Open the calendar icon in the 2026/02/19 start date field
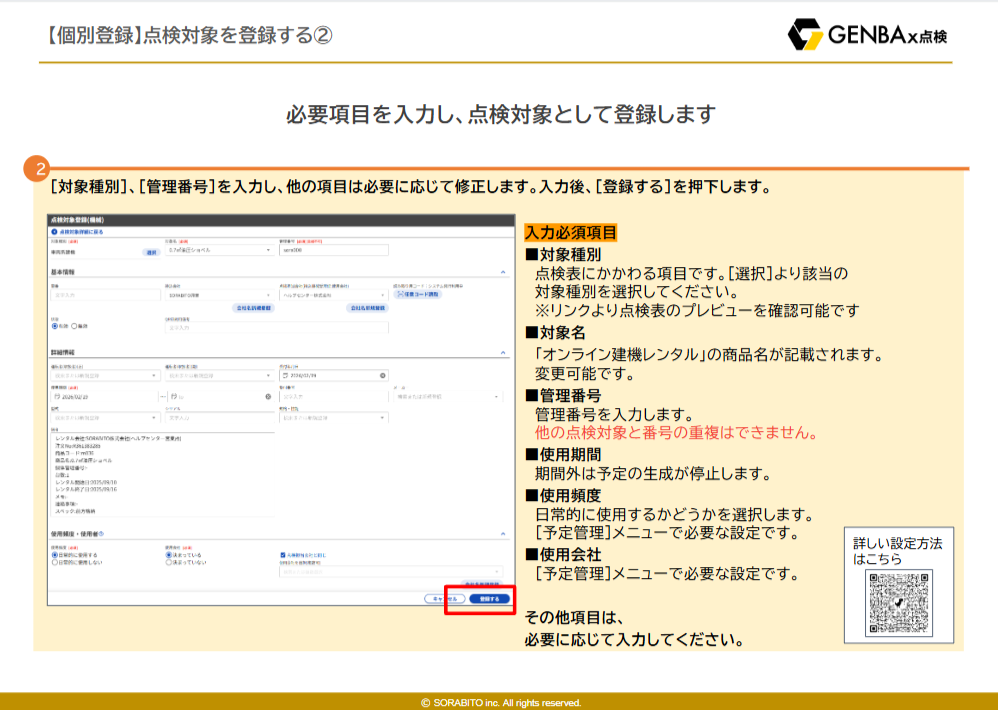Screen dimensions: 998x710 coord(56,396)
